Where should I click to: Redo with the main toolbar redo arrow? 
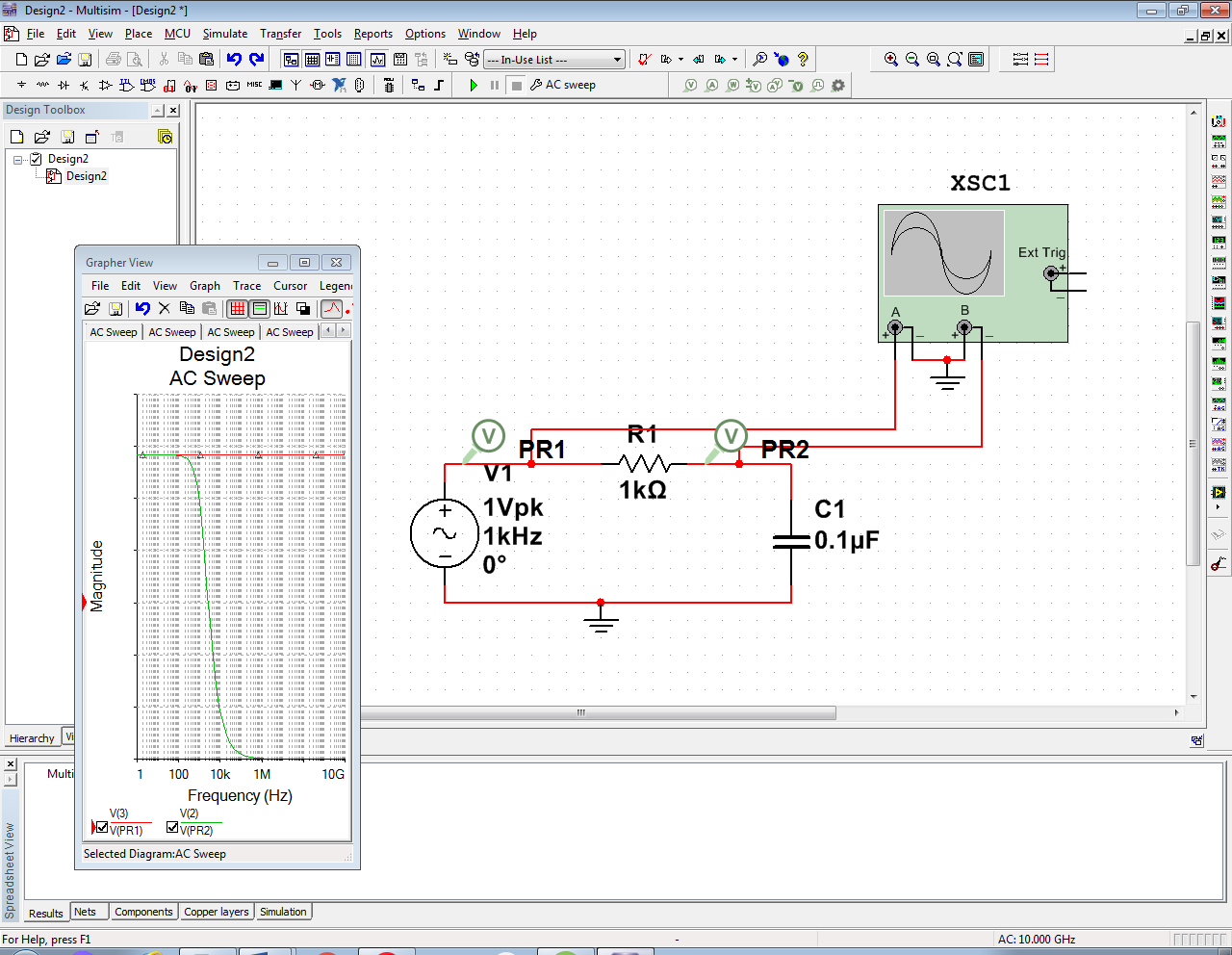pyautogui.click(x=256, y=60)
